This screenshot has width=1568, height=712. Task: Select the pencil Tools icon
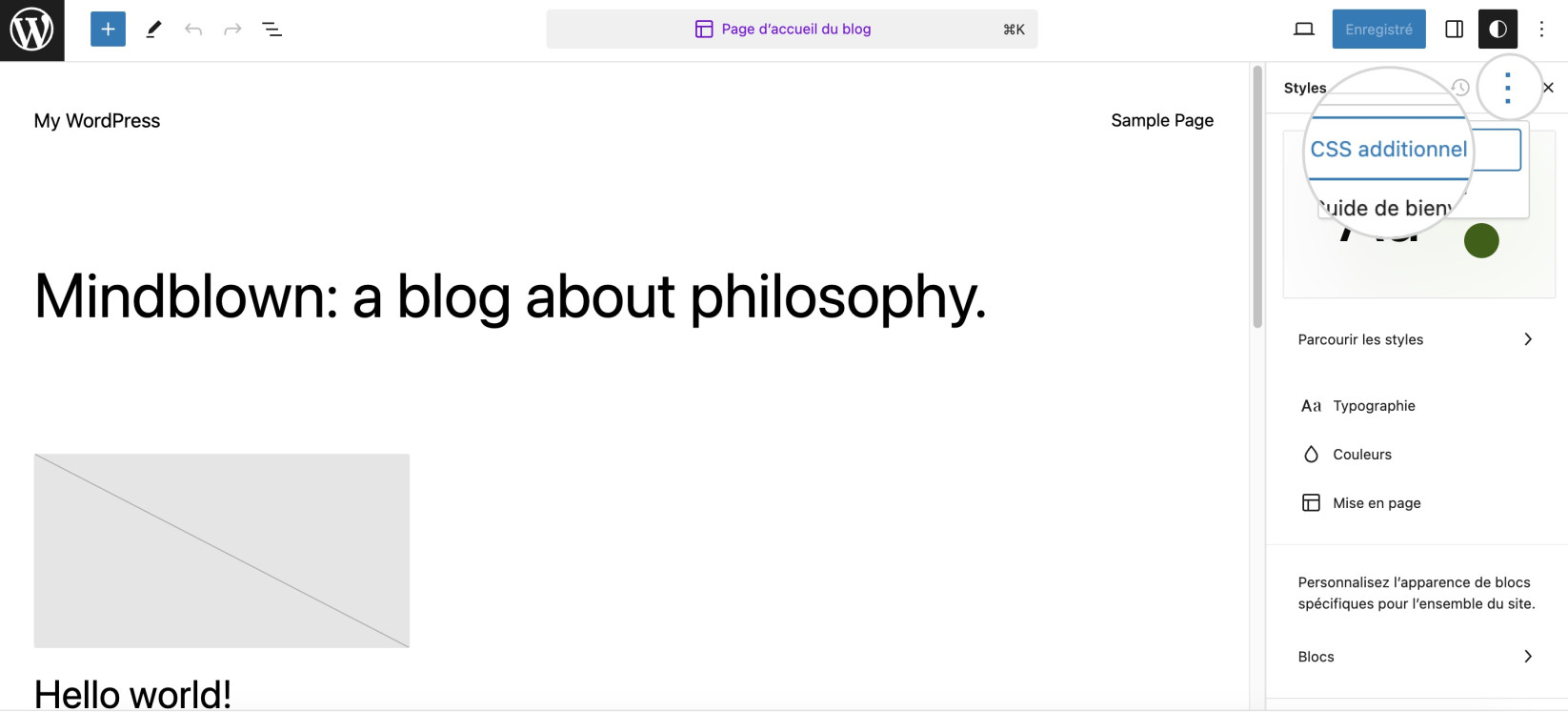(153, 30)
